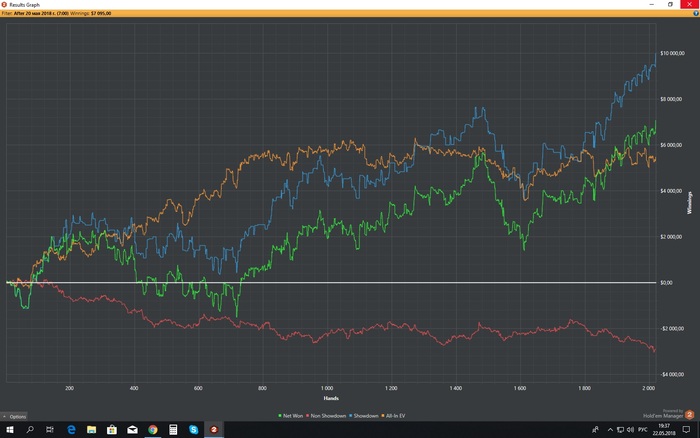This screenshot has height=438, width=700.
Task: Click the $0,00 axis label
Action: 666,283
